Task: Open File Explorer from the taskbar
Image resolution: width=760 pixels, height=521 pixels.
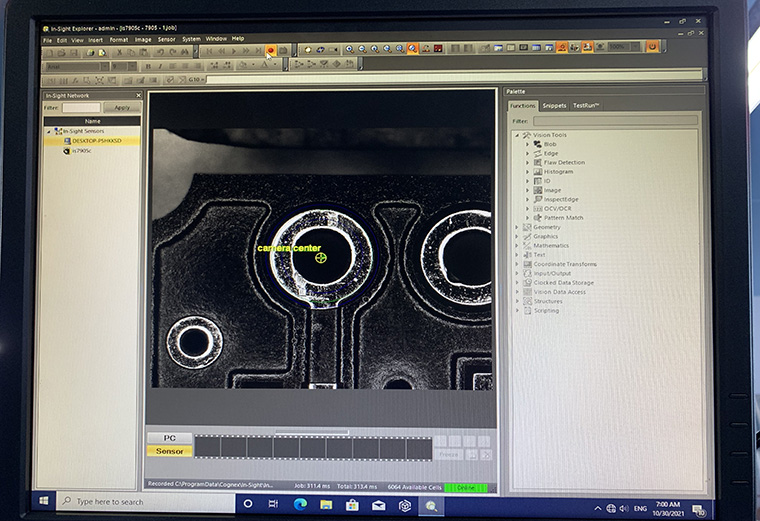Action: coord(326,505)
